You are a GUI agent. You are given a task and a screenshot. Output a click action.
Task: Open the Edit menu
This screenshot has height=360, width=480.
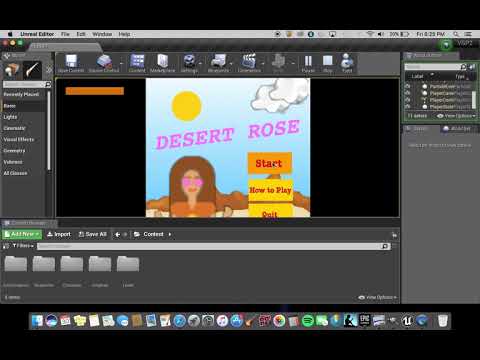pyautogui.click(x=81, y=34)
